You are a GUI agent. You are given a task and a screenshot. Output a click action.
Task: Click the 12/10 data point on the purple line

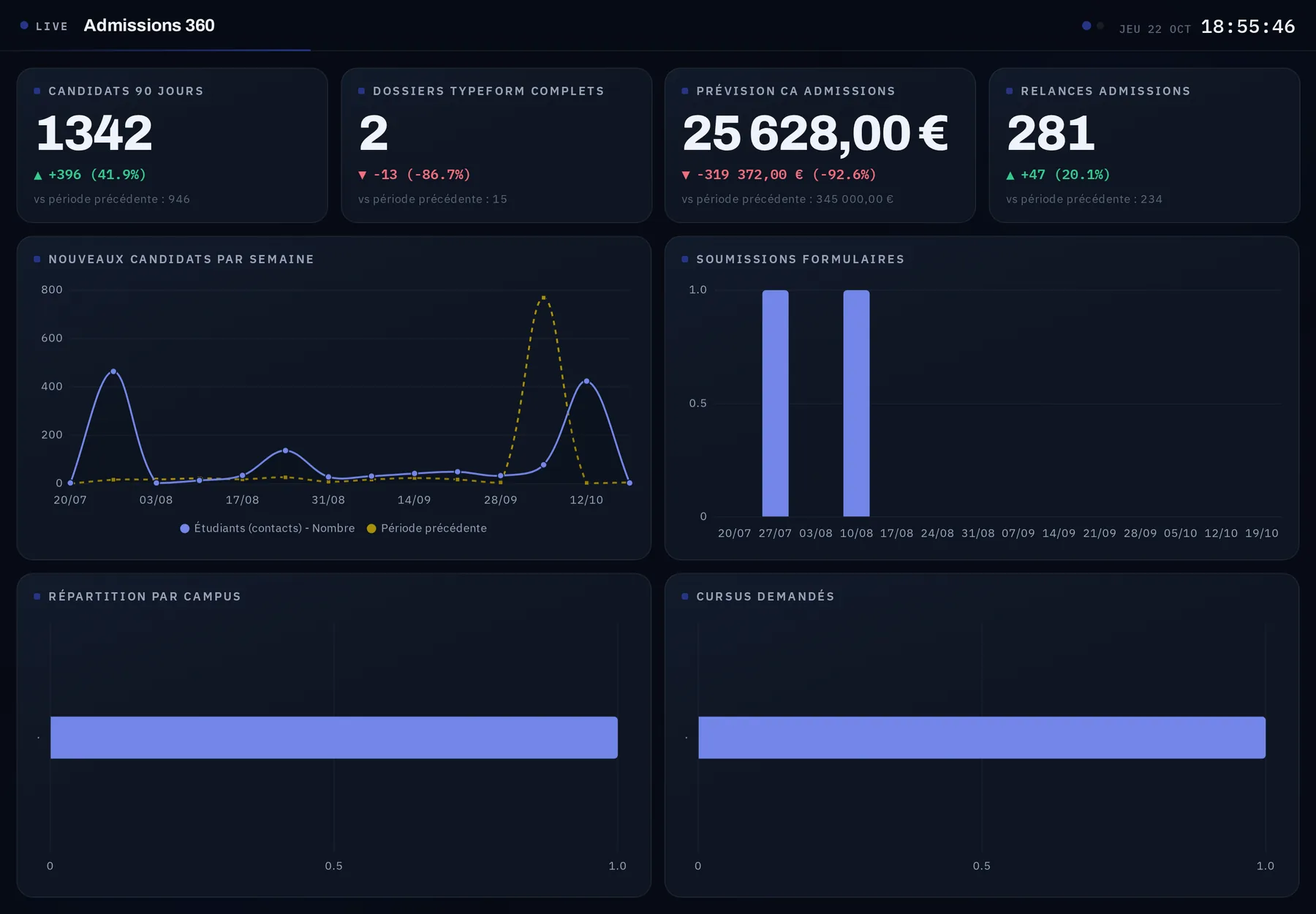(x=586, y=381)
